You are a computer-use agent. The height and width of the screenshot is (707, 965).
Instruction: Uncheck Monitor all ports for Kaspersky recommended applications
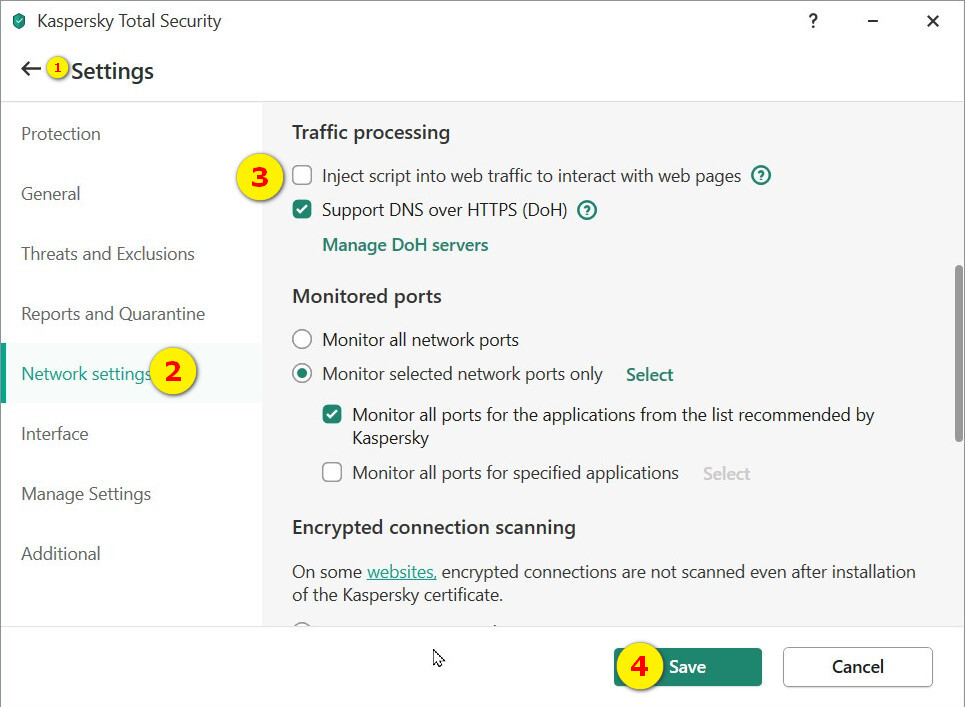[x=332, y=414]
